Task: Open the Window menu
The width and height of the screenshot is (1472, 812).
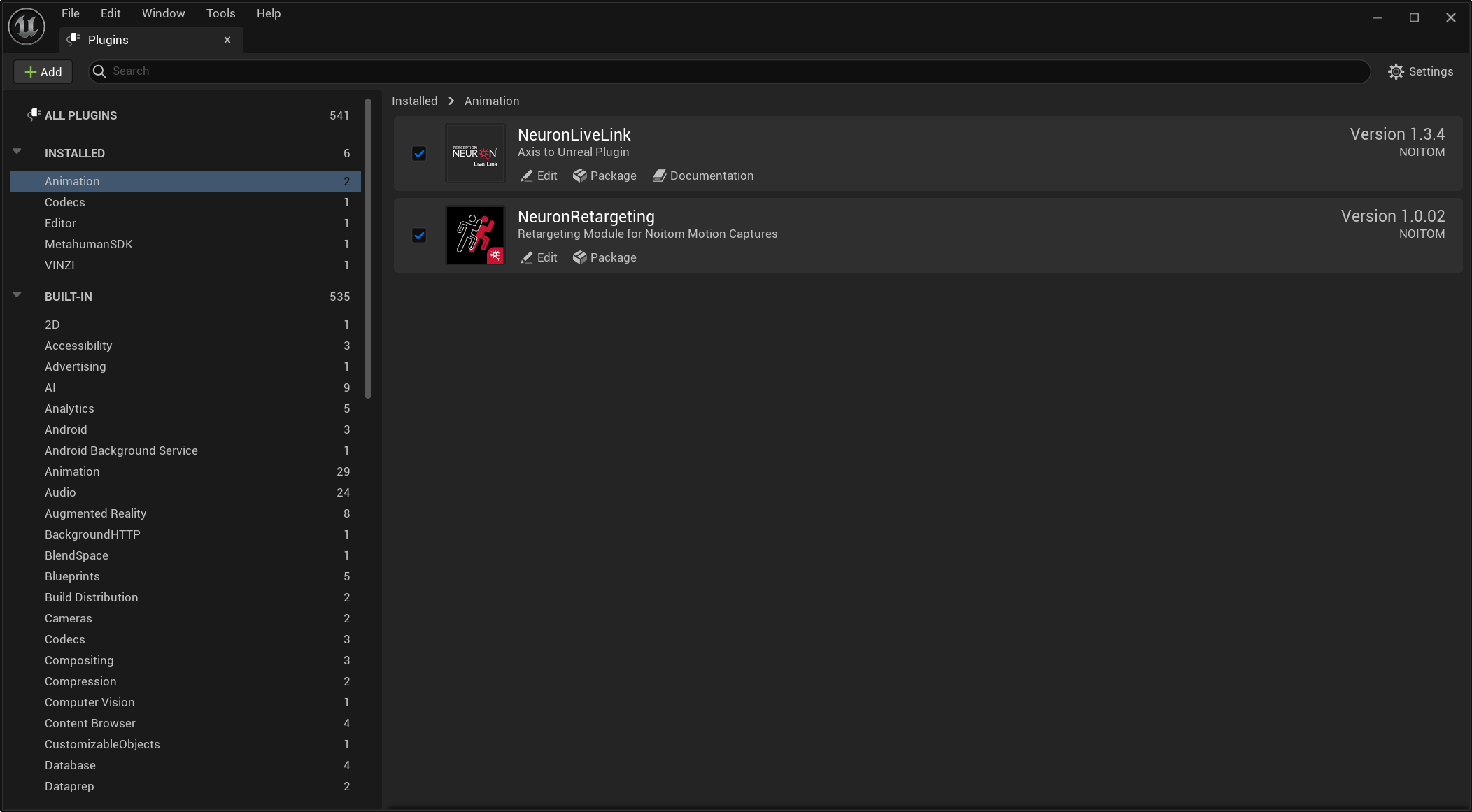Action: click(163, 13)
